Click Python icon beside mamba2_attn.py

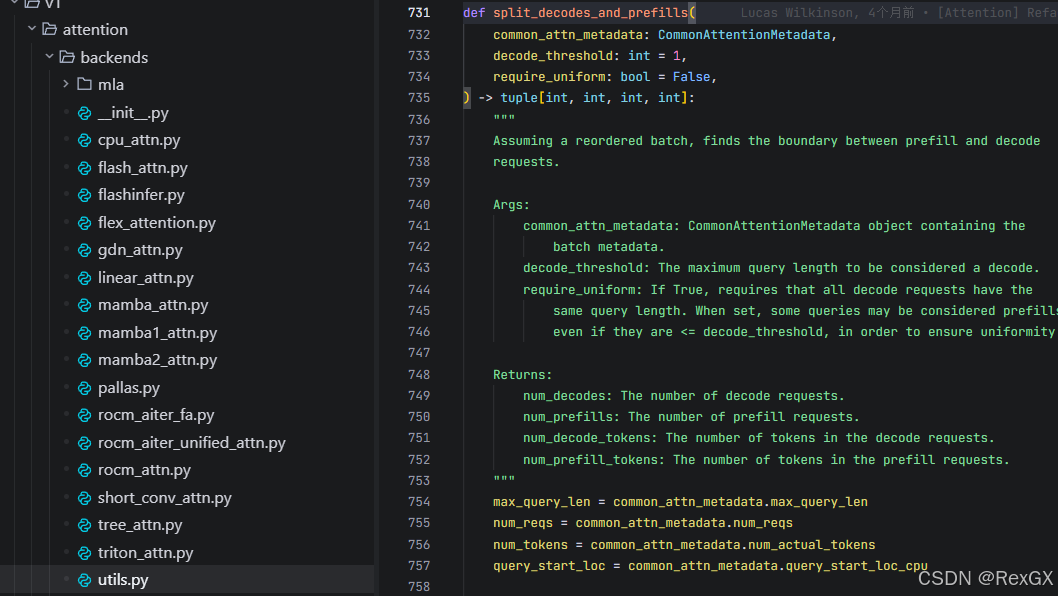point(84,360)
